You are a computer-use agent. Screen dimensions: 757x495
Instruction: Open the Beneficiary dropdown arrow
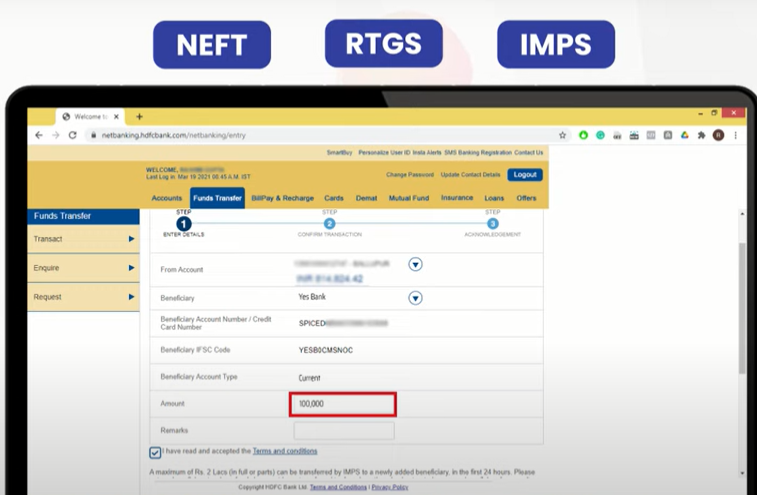pos(415,298)
